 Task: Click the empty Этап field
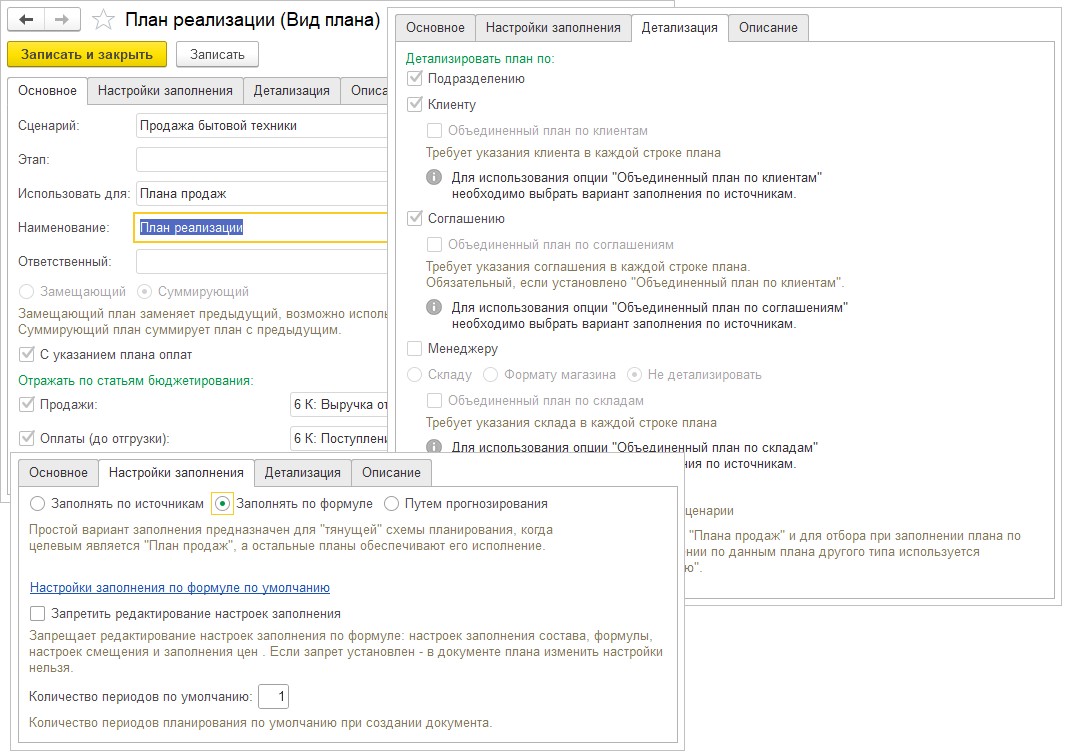coord(262,159)
